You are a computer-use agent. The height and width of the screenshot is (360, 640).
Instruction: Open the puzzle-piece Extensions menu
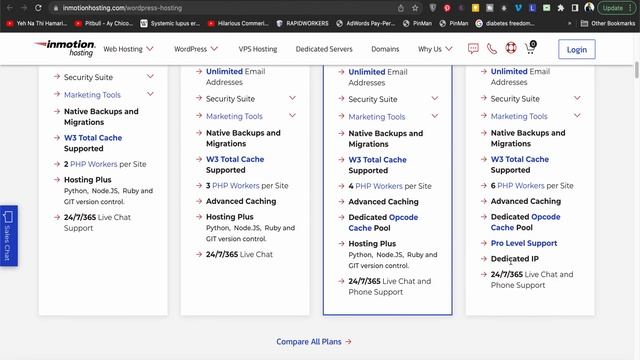coord(561,8)
